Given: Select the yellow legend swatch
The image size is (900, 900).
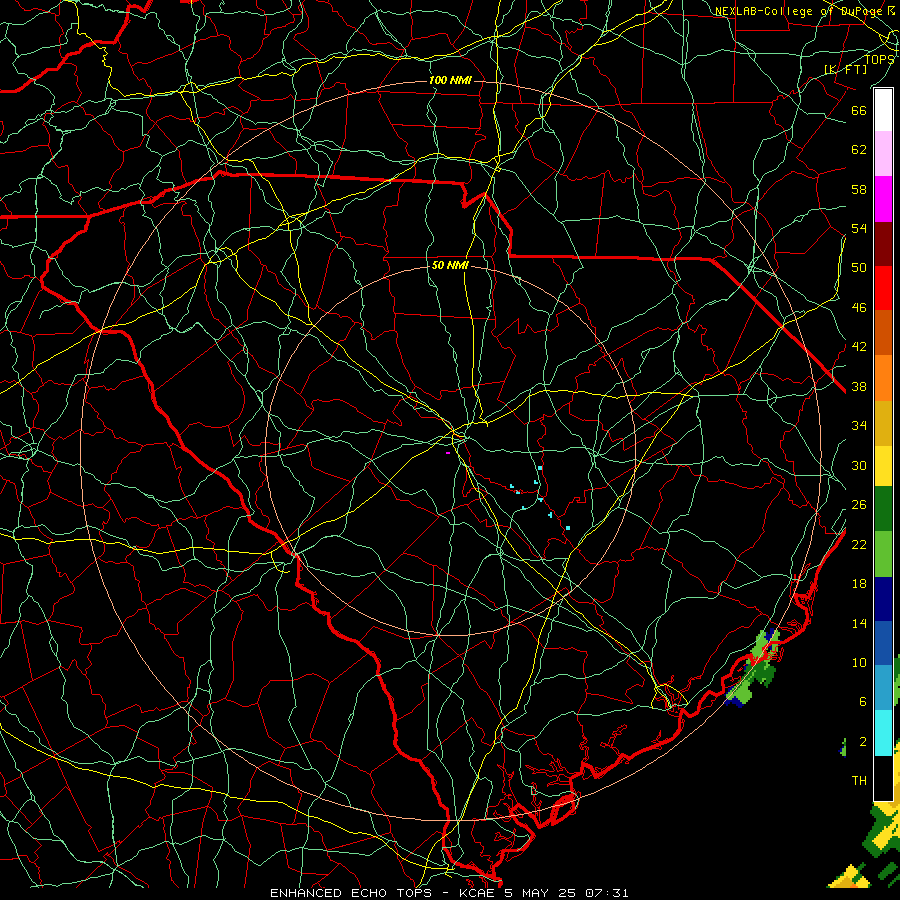Looking at the screenshot, I should point(883,466).
